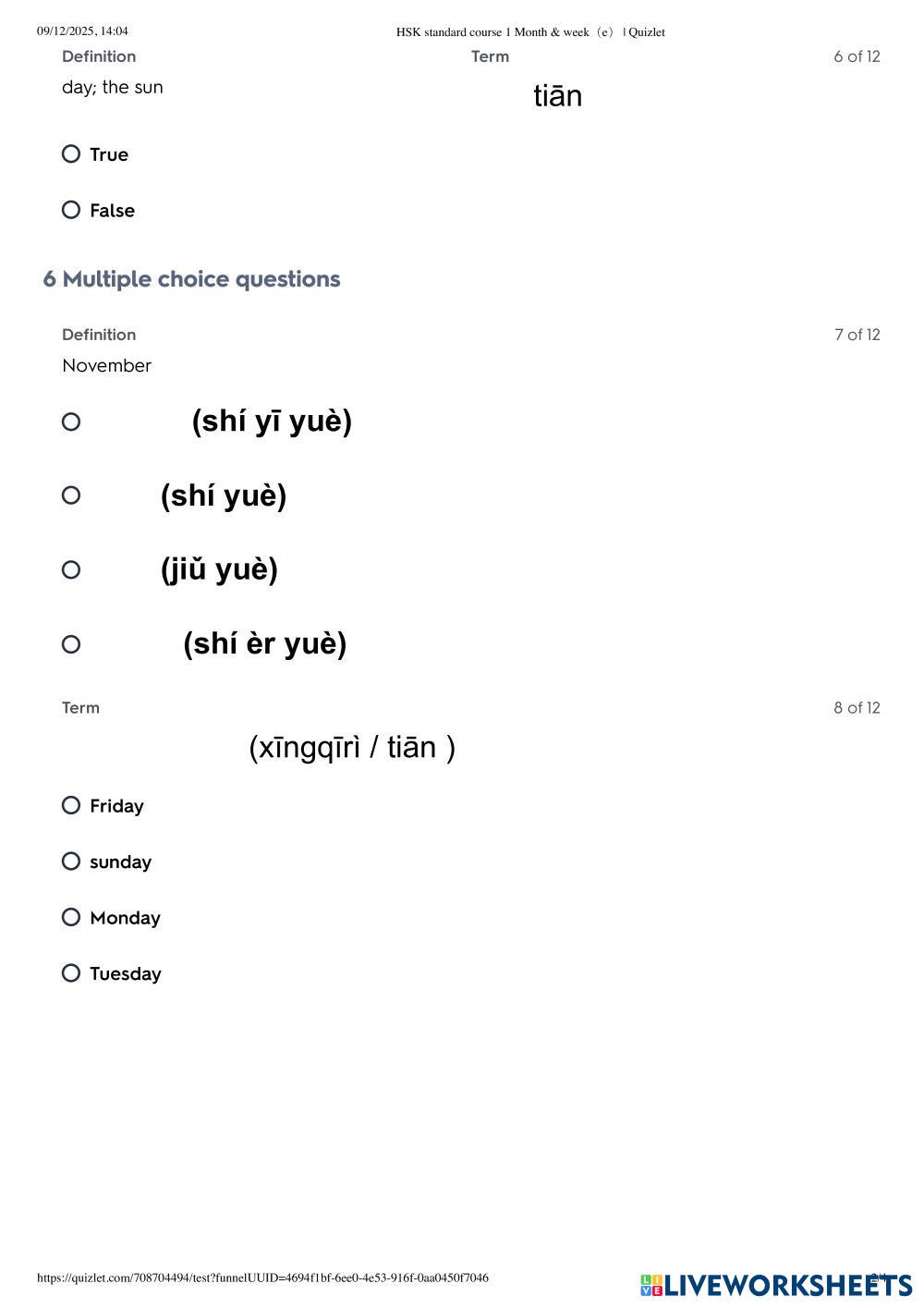Choose the (shí èr yuè) option
Image resolution: width=924 pixels, height=1308 pixels.
tap(71, 644)
